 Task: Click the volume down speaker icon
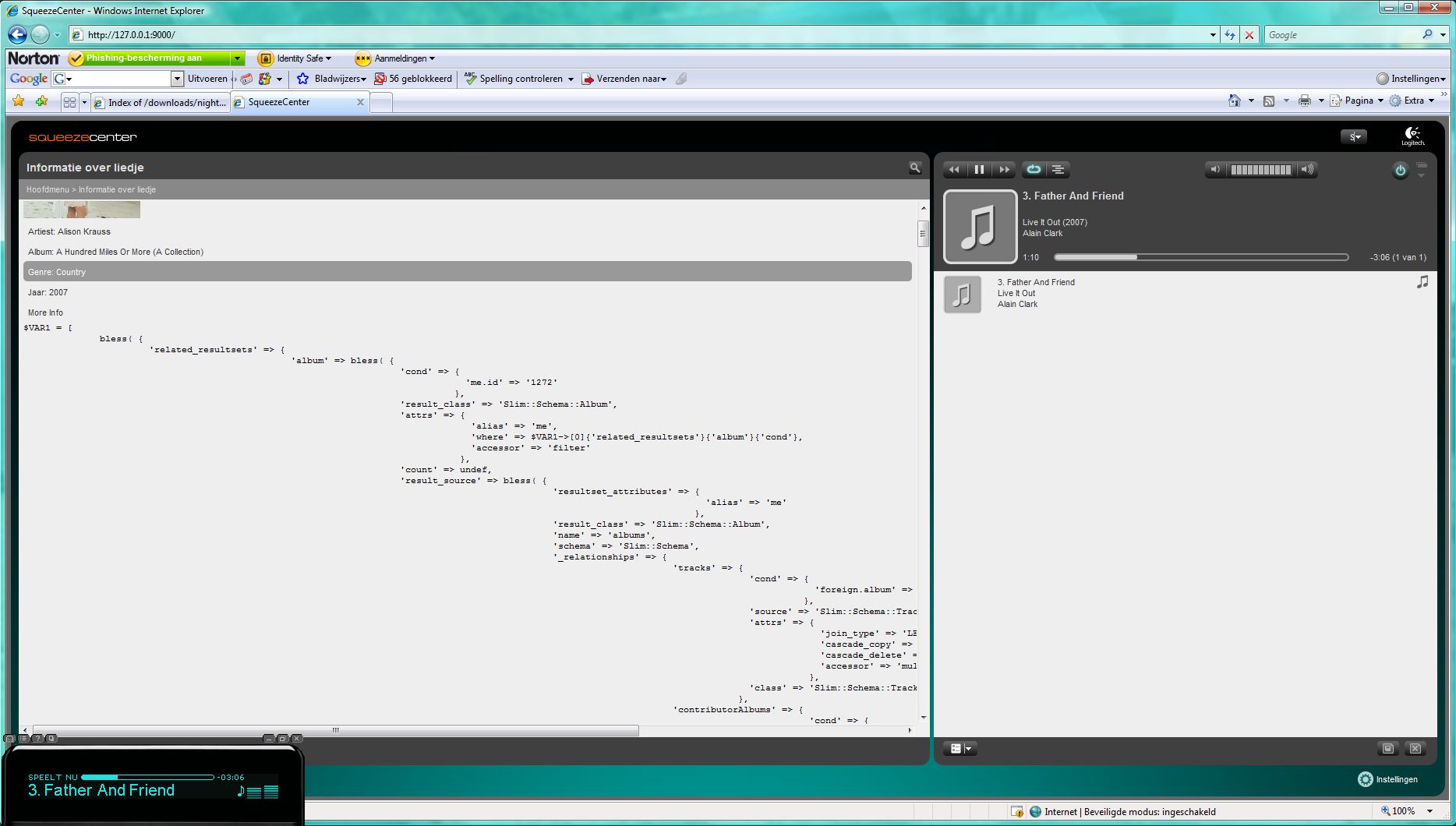click(x=1214, y=169)
